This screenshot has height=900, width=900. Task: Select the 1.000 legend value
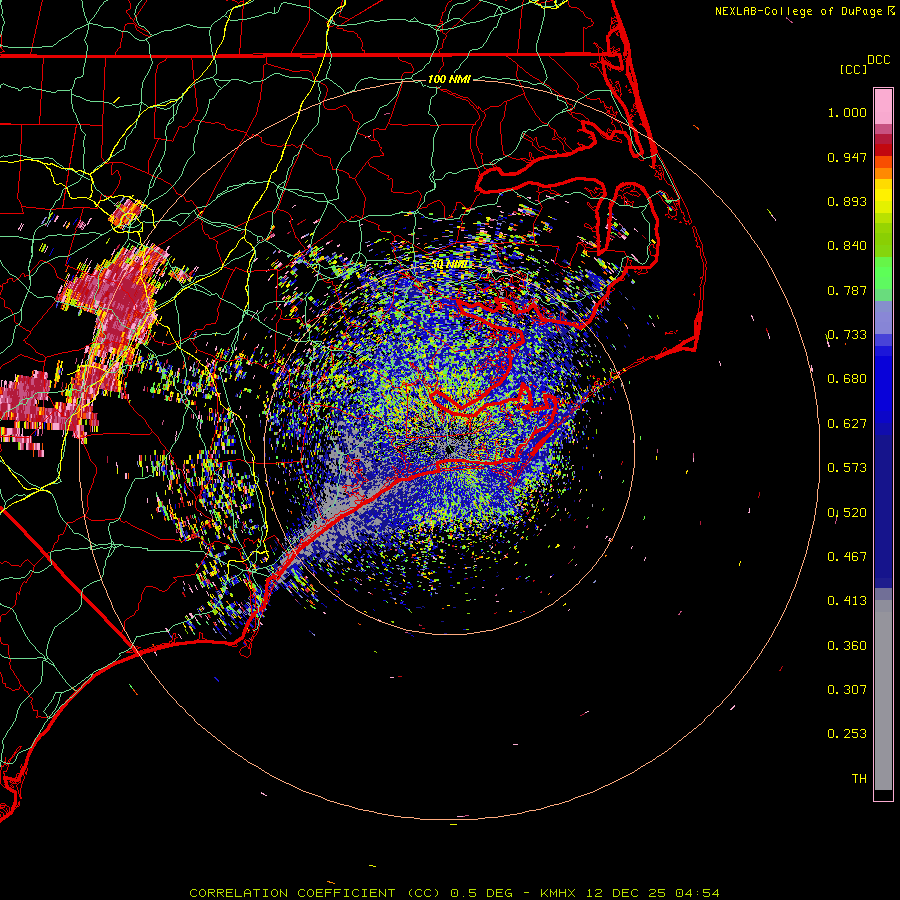847,112
